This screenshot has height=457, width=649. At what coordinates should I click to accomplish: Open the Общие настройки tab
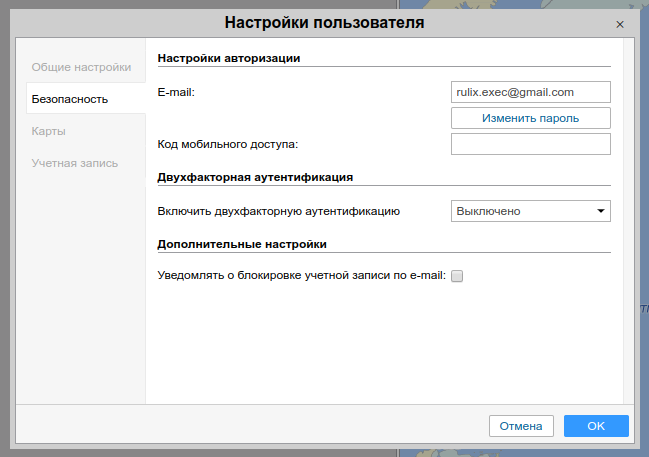point(81,67)
